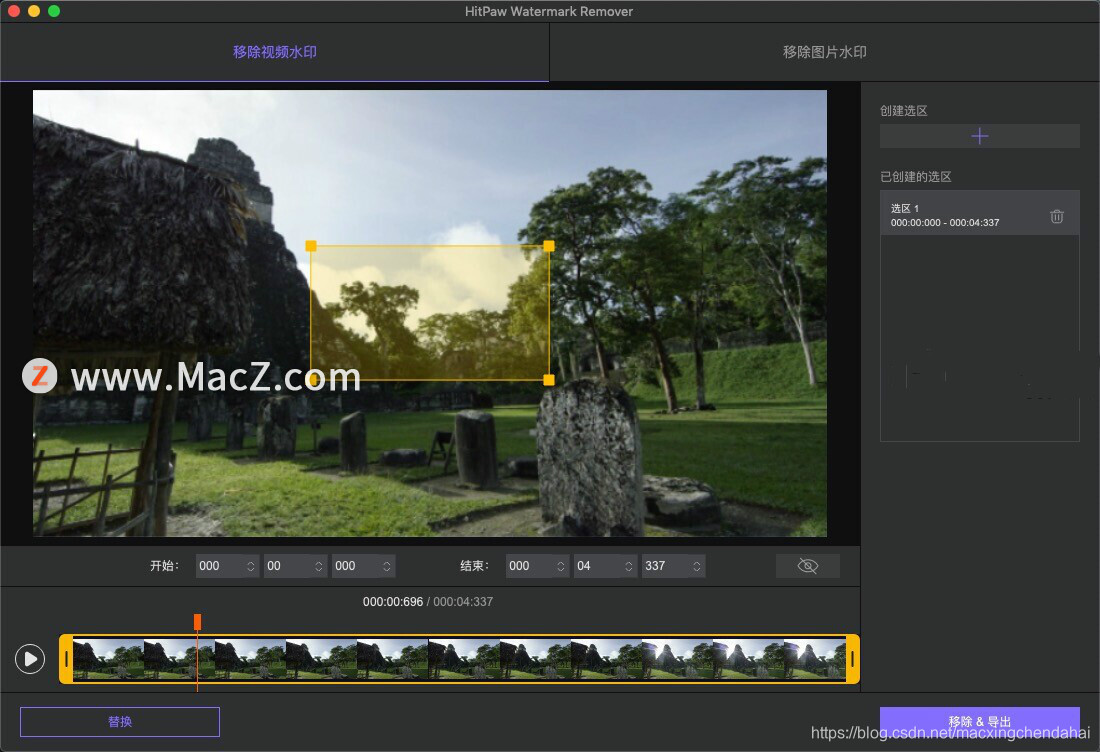Click the left yellow trim handle of the timeline
This screenshot has height=752, width=1100.
66,659
